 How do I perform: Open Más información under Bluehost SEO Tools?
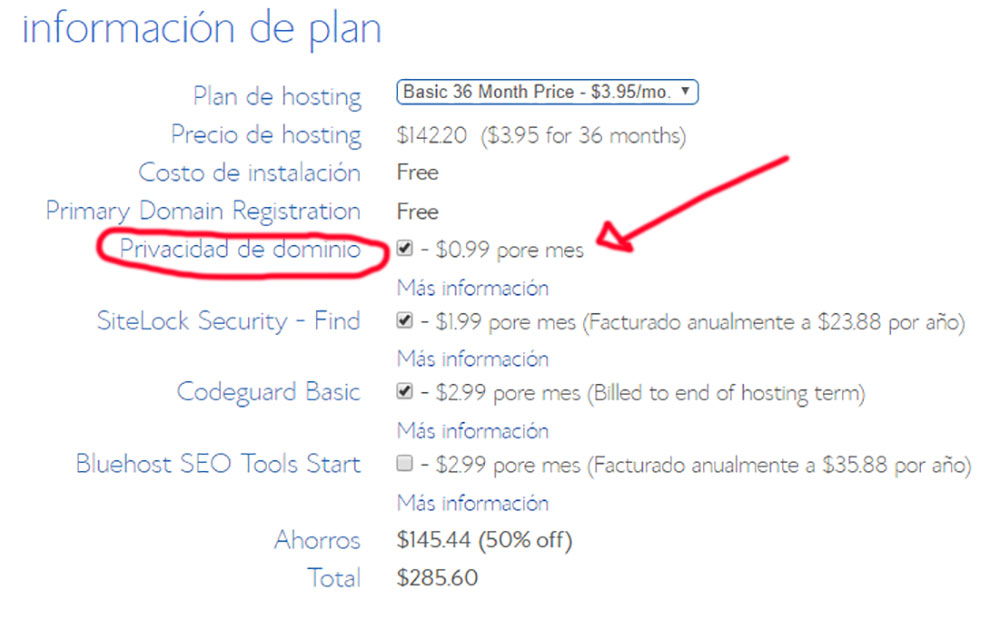[473, 503]
